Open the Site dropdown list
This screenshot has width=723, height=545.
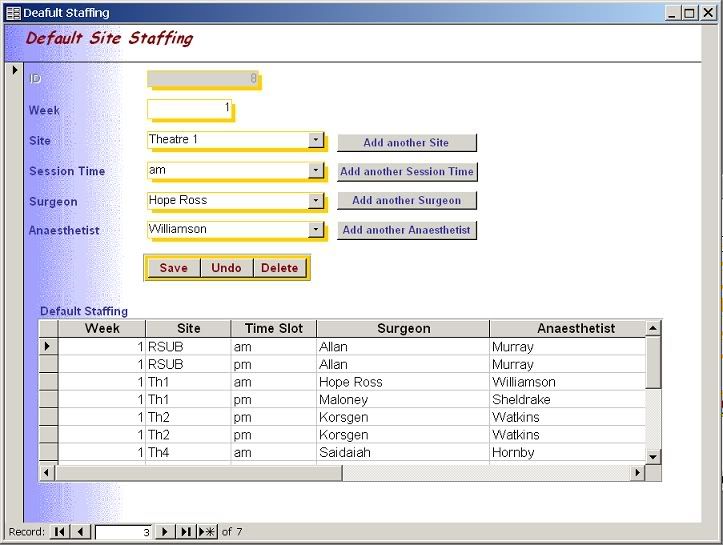coord(316,141)
